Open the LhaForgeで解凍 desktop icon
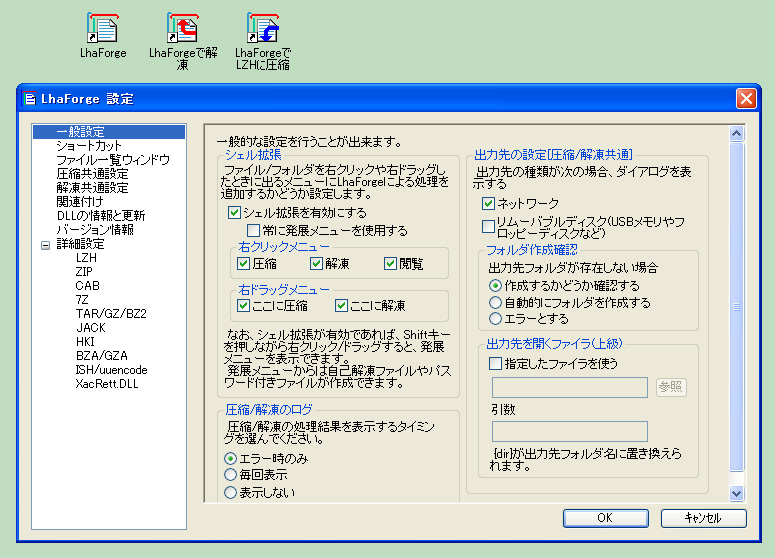 182,29
